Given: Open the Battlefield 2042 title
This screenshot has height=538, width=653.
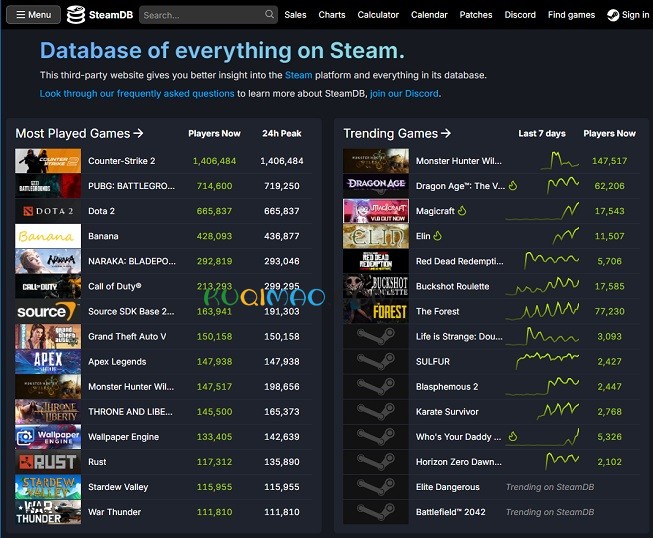Looking at the screenshot, I should tap(451, 512).
